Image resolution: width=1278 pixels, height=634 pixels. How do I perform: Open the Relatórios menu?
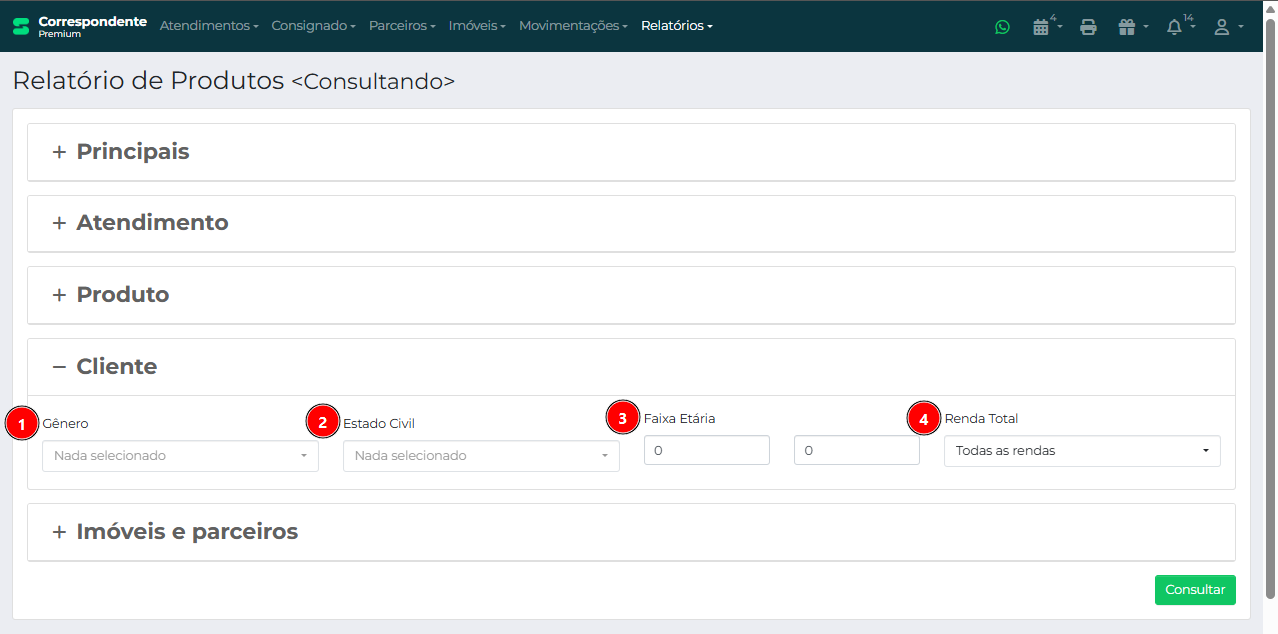point(676,26)
